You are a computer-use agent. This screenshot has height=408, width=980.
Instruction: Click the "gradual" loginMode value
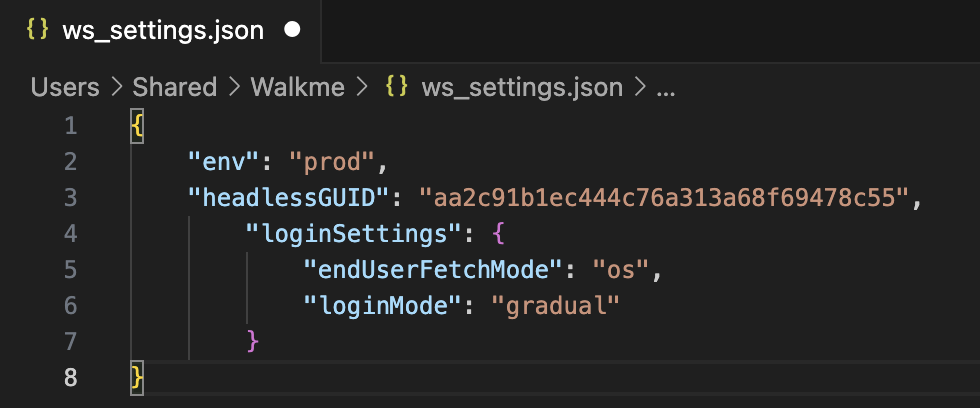556,306
